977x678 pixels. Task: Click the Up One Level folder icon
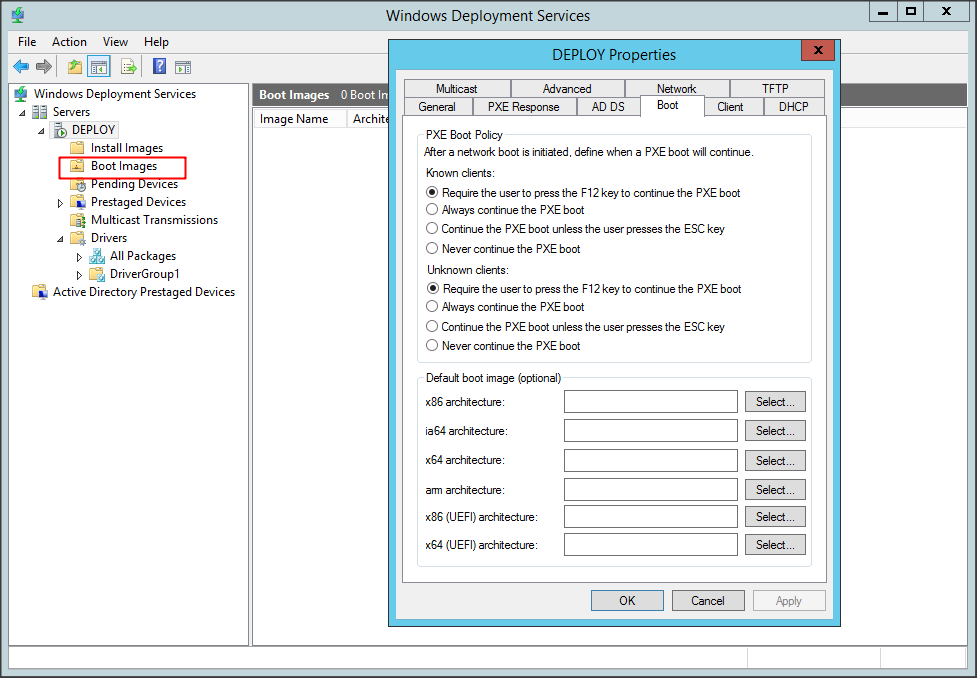pyautogui.click(x=75, y=67)
